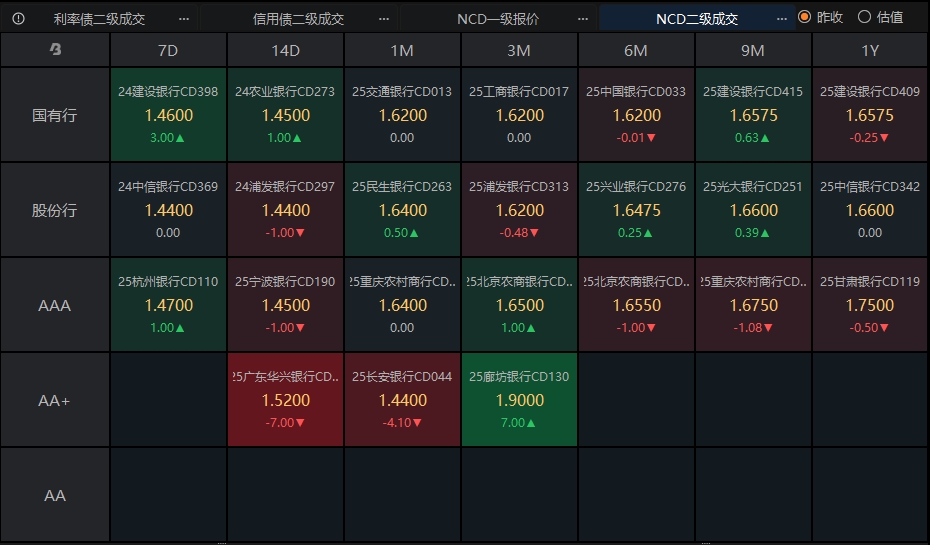Click the 1Y column header
The image size is (930, 545).
(x=870, y=50)
